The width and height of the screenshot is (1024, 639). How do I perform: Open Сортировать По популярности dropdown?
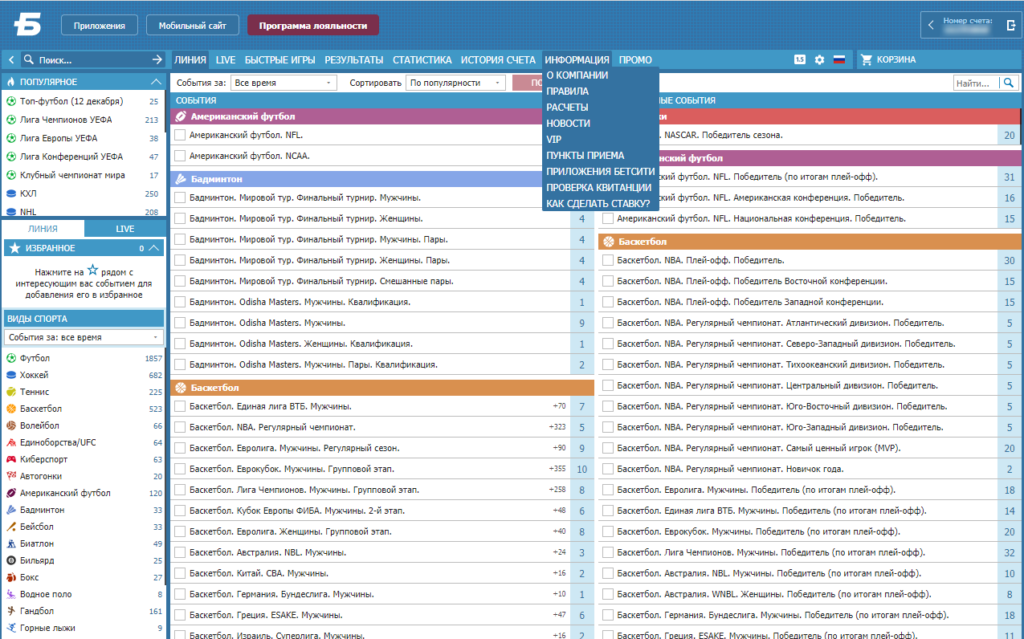click(456, 83)
